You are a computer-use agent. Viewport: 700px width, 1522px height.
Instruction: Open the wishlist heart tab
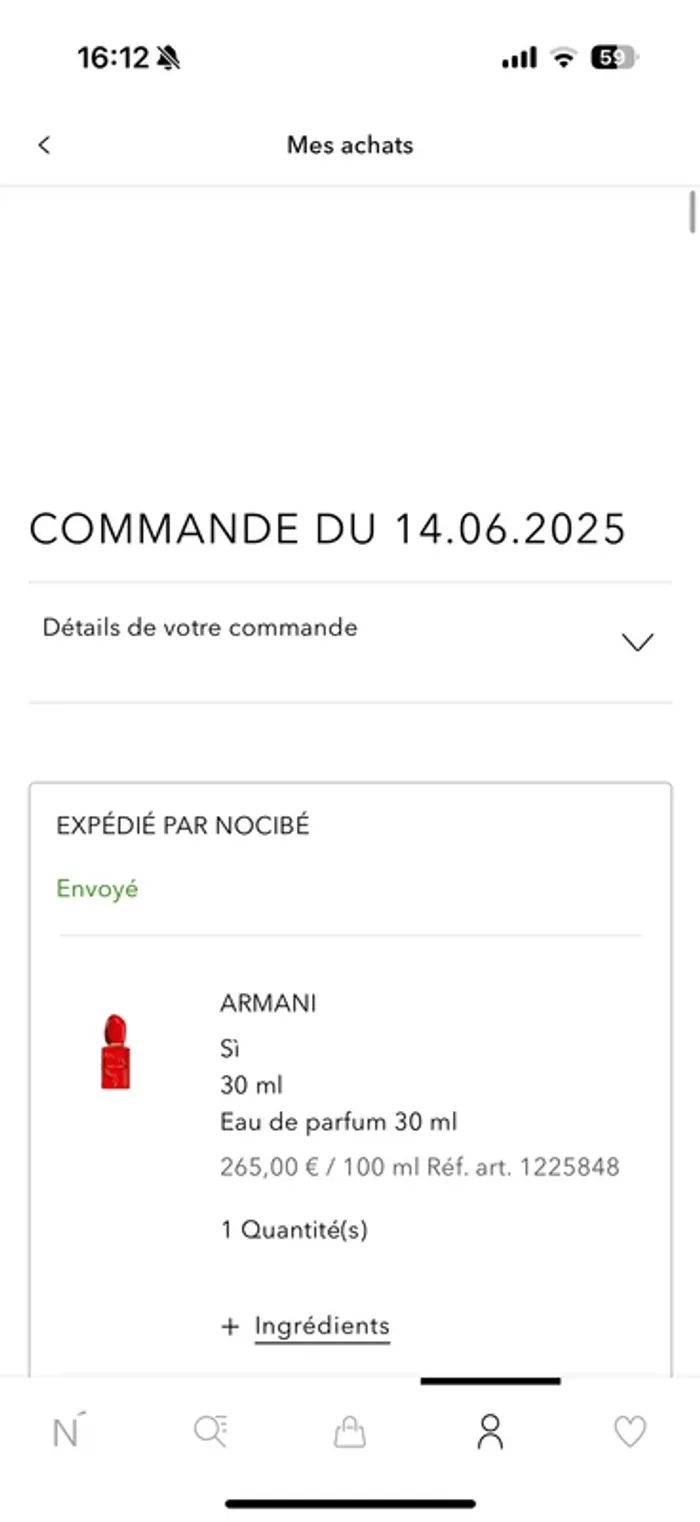(630, 1432)
